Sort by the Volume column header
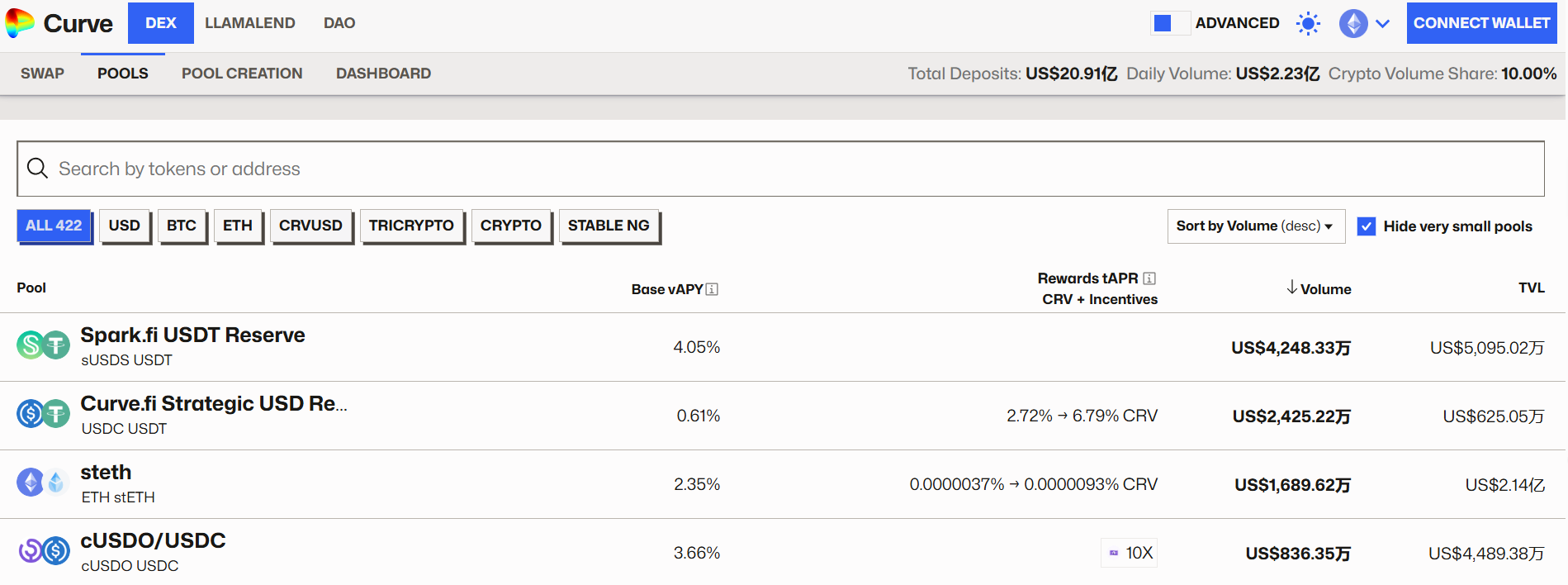1568x585 pixels. [1319, 288]
